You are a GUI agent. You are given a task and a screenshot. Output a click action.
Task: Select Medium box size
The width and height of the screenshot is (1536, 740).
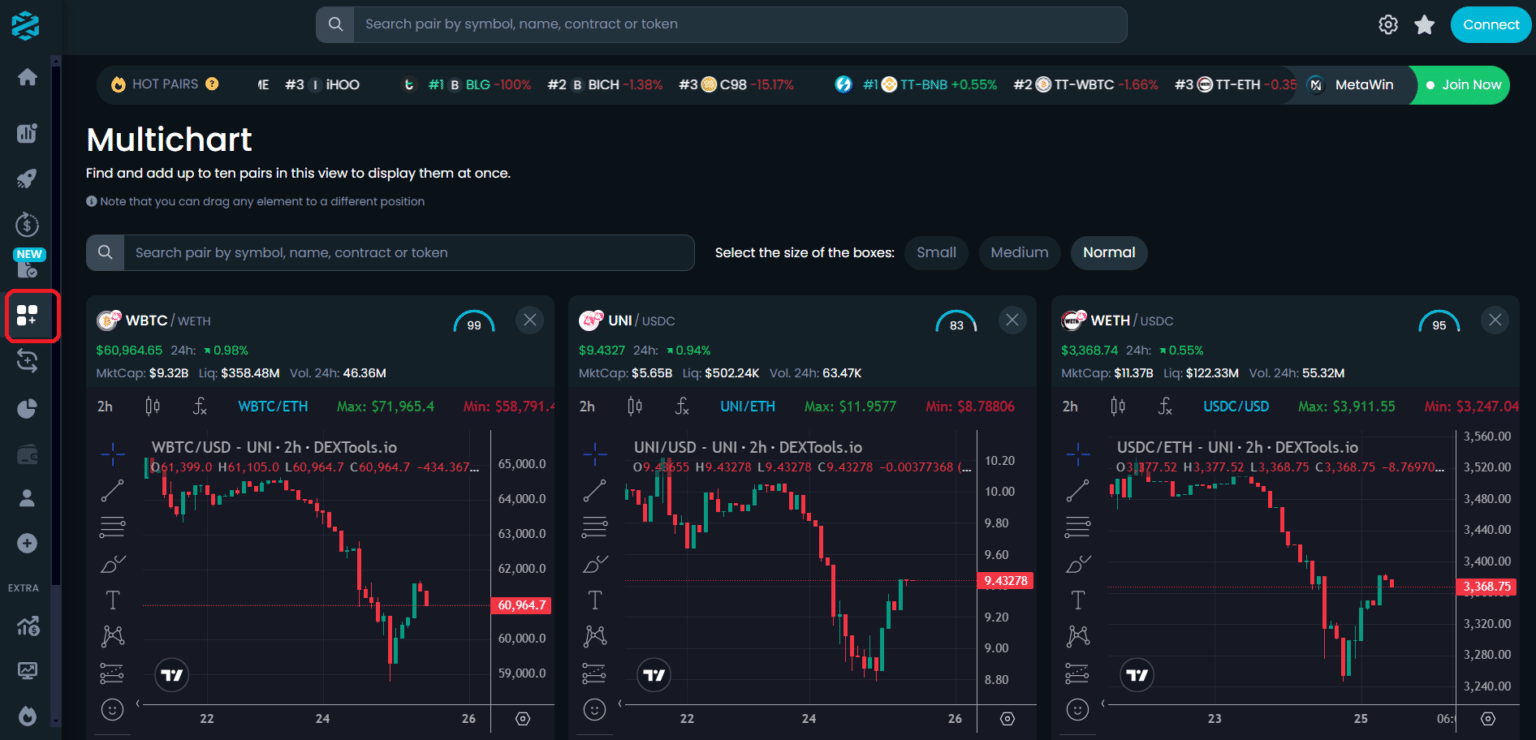point(1019,253)
